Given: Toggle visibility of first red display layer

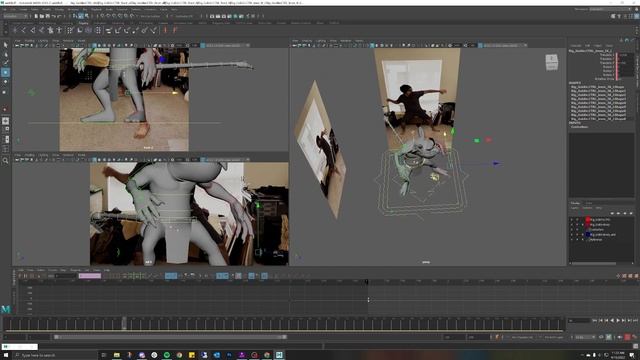Looking at the screenshot, I should point(571,220).
